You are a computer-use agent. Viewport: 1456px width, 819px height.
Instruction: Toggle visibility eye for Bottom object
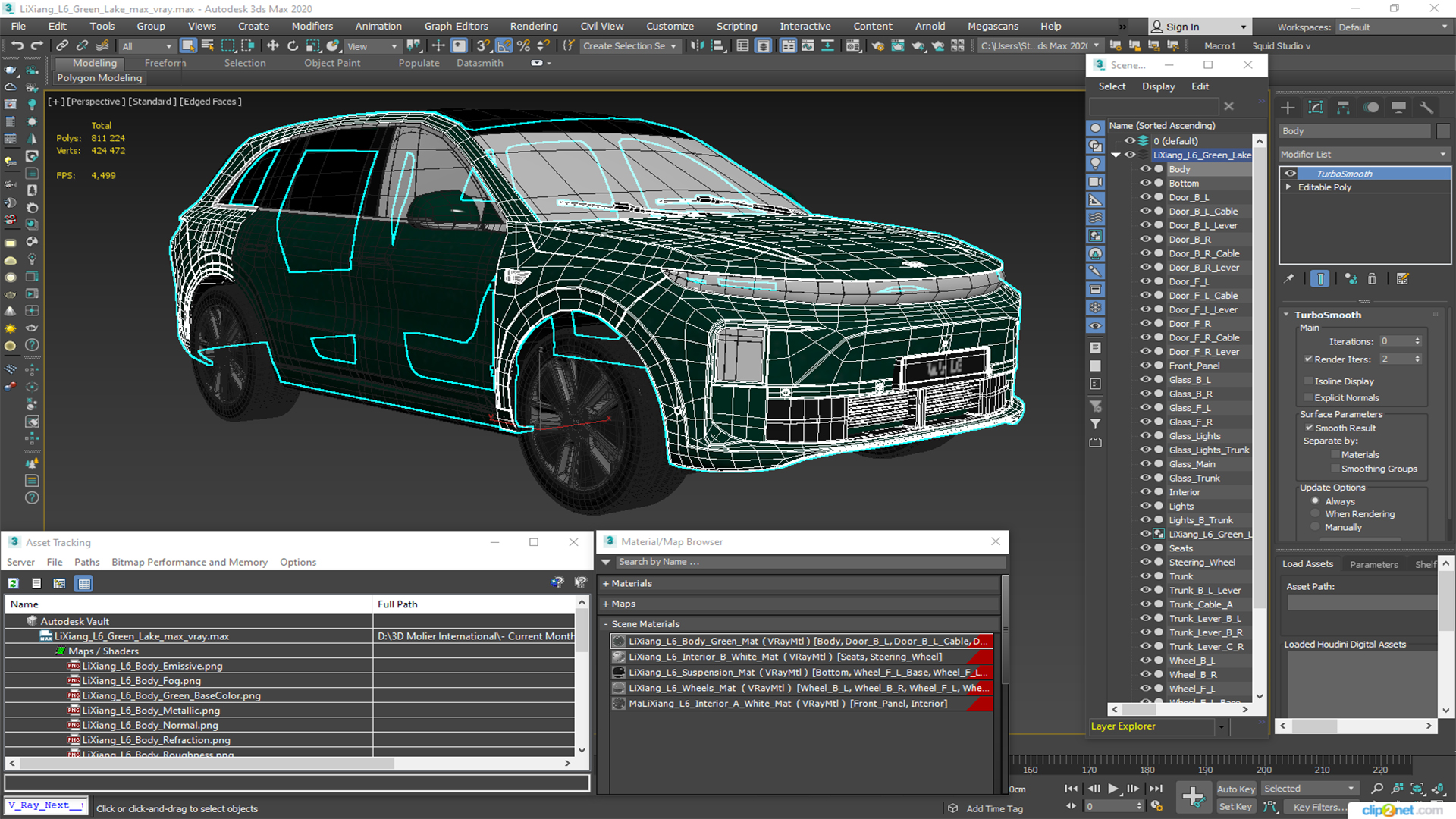(x=1145, y=184)
